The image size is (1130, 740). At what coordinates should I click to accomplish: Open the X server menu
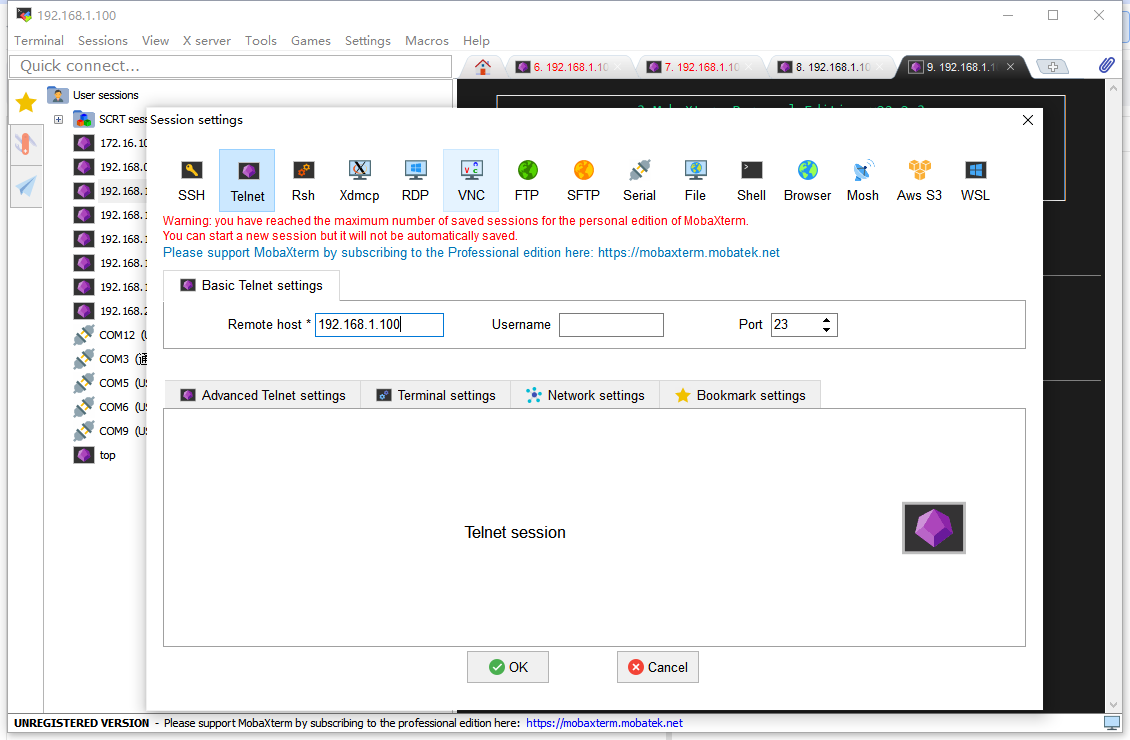coord(206,40)
